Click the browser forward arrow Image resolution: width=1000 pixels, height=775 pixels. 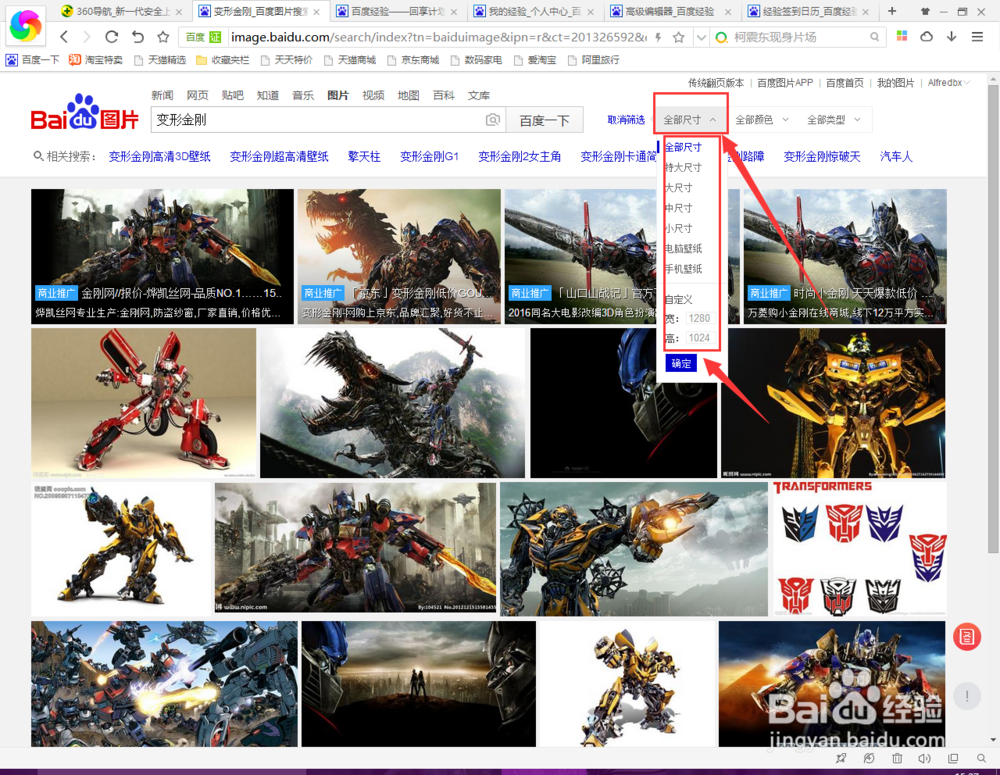[87, 37]
